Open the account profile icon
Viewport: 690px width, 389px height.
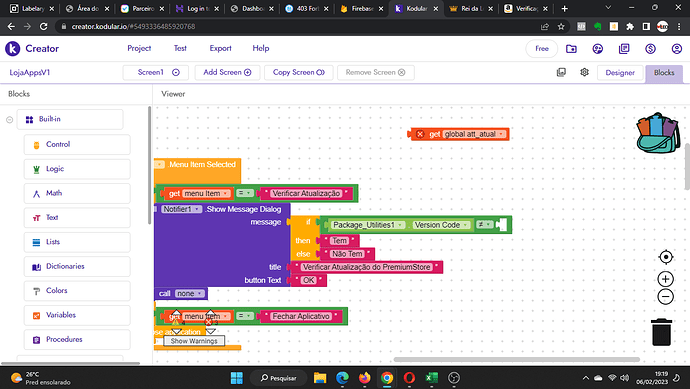pyautogui.click(x=677, y=49)
